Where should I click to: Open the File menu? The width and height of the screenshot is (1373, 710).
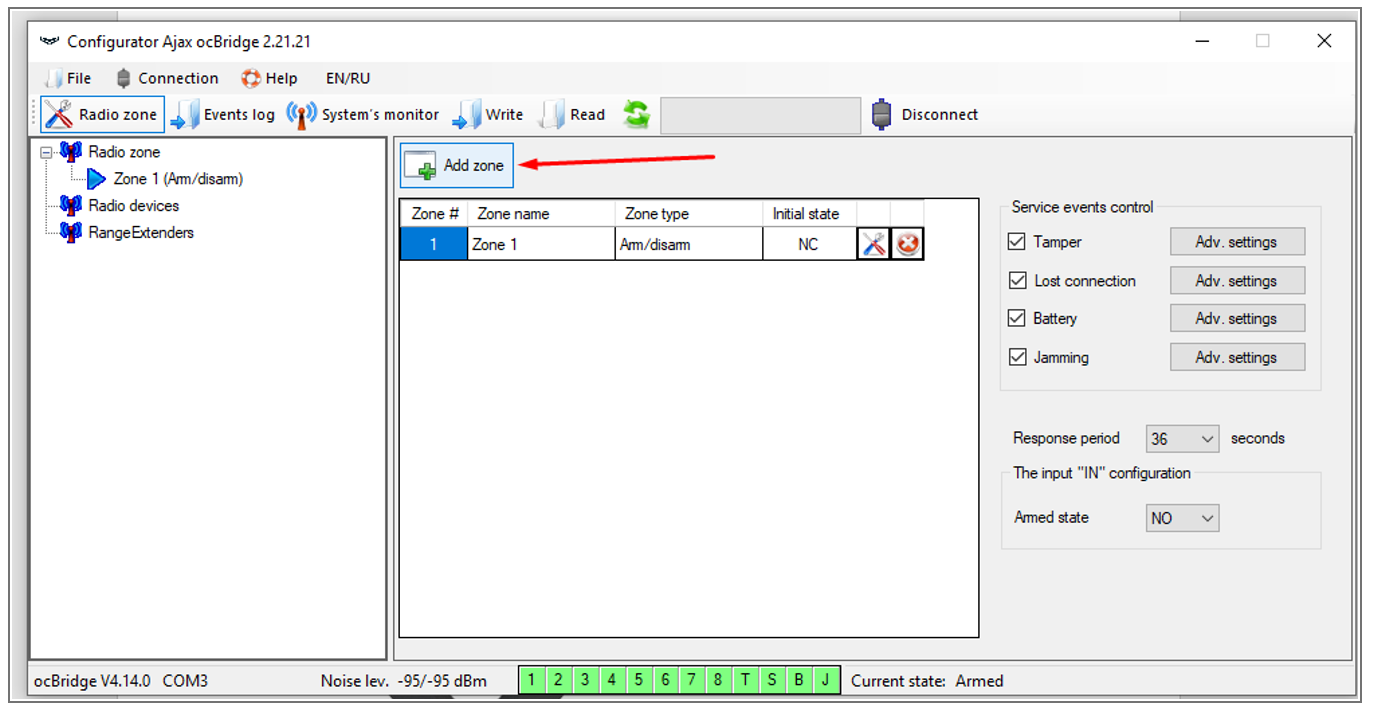(68, 78)
